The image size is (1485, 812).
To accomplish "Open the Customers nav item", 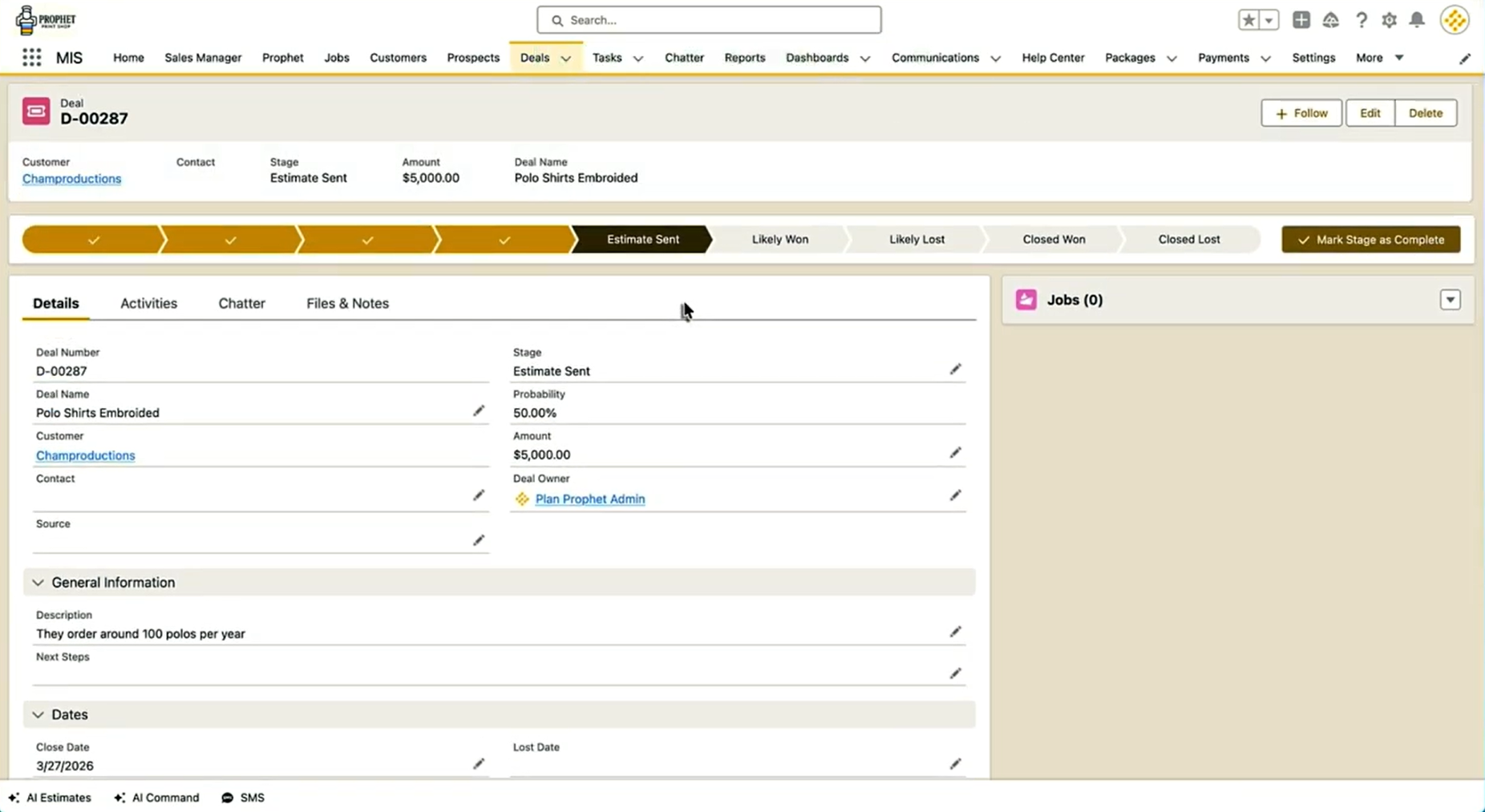I will pos(398,58).
